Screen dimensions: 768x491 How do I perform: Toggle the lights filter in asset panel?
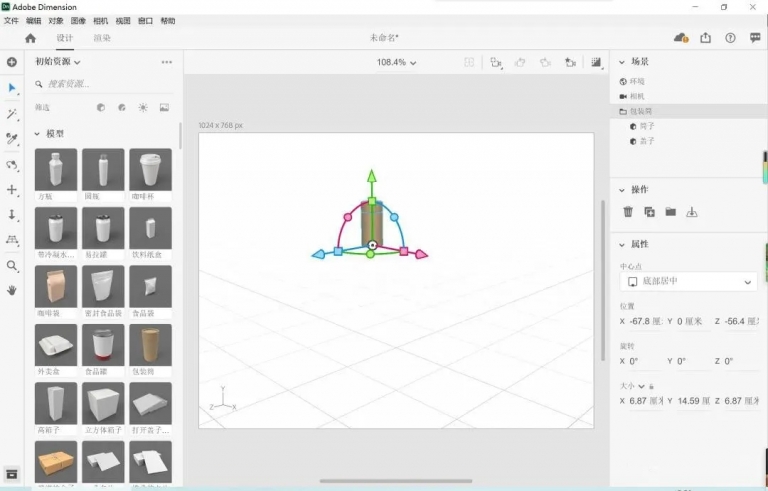(143, 107)
